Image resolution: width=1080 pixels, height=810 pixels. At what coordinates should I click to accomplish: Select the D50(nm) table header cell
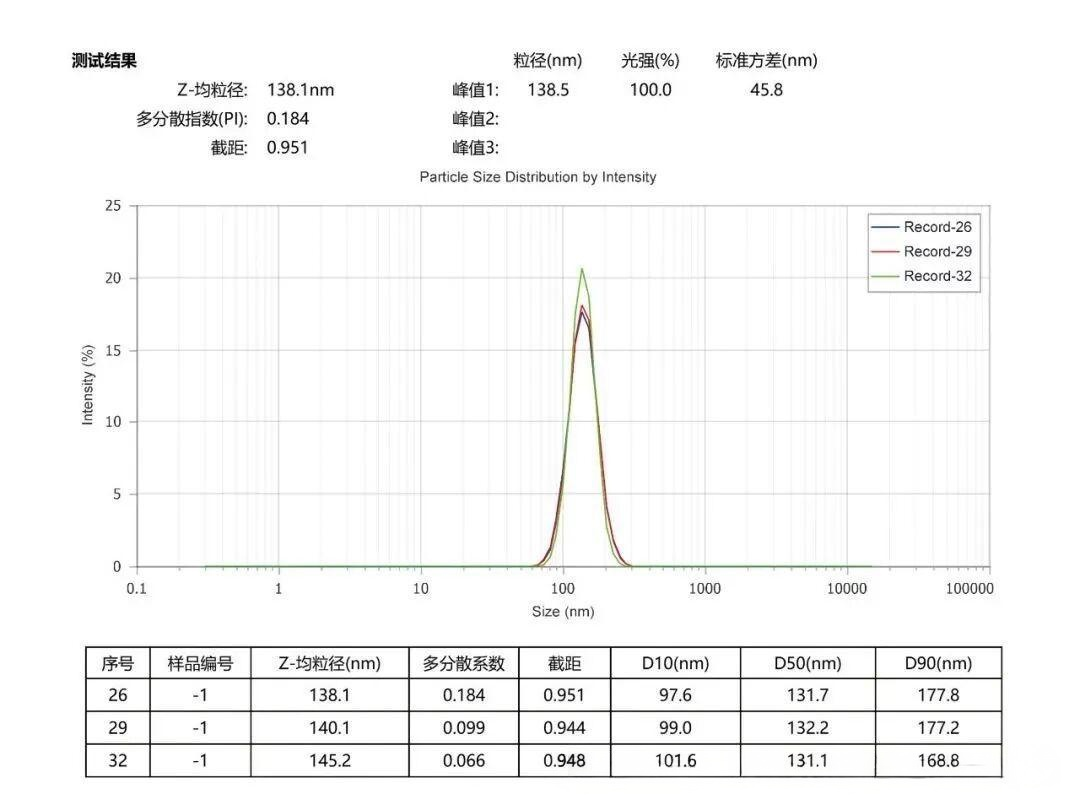coord(807,663)
